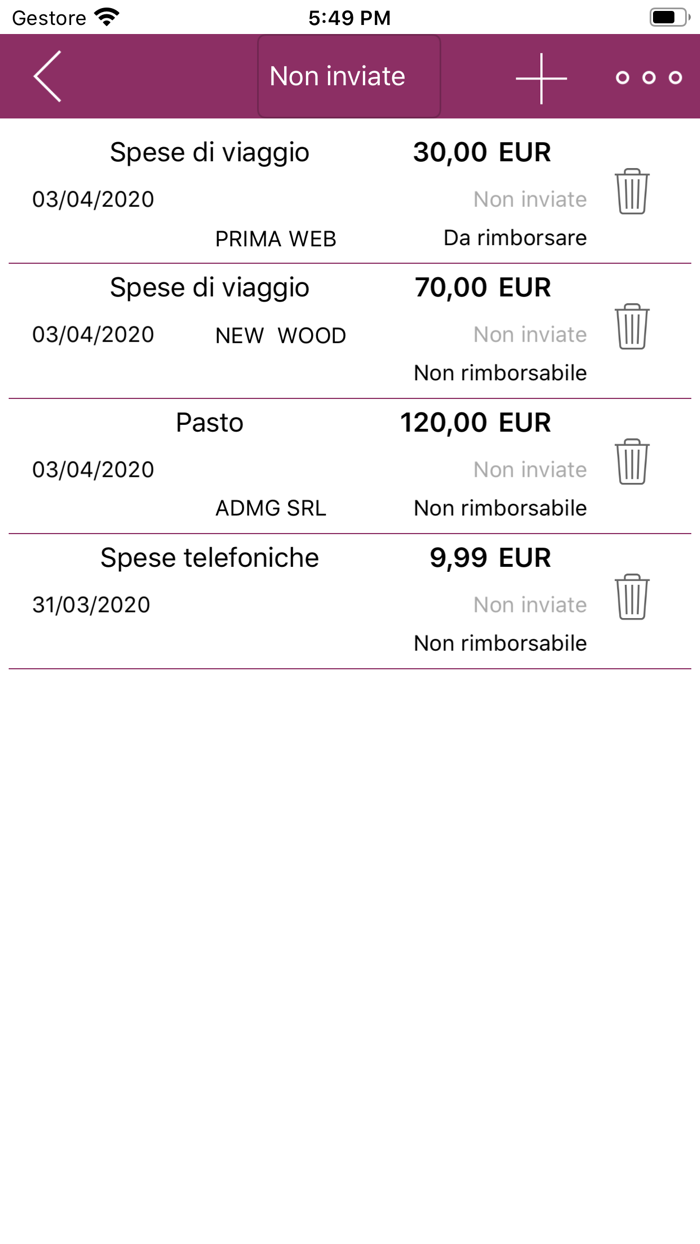Open the PRIMA WEB travel expense entry
The width and height of the screenshot is (700, 1244).
(275, 237)
